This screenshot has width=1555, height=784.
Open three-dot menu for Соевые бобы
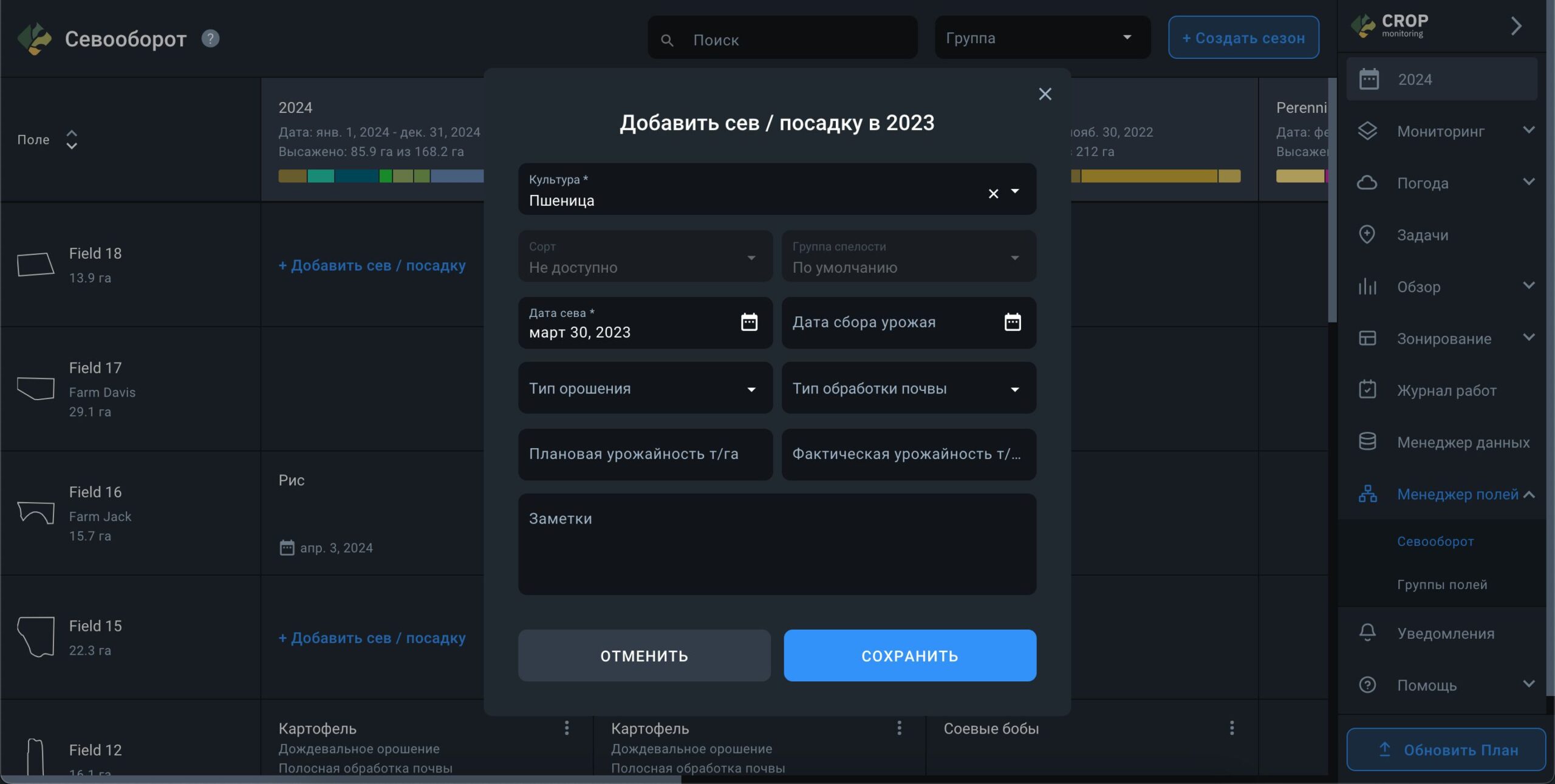click(x=1231, y=728)
